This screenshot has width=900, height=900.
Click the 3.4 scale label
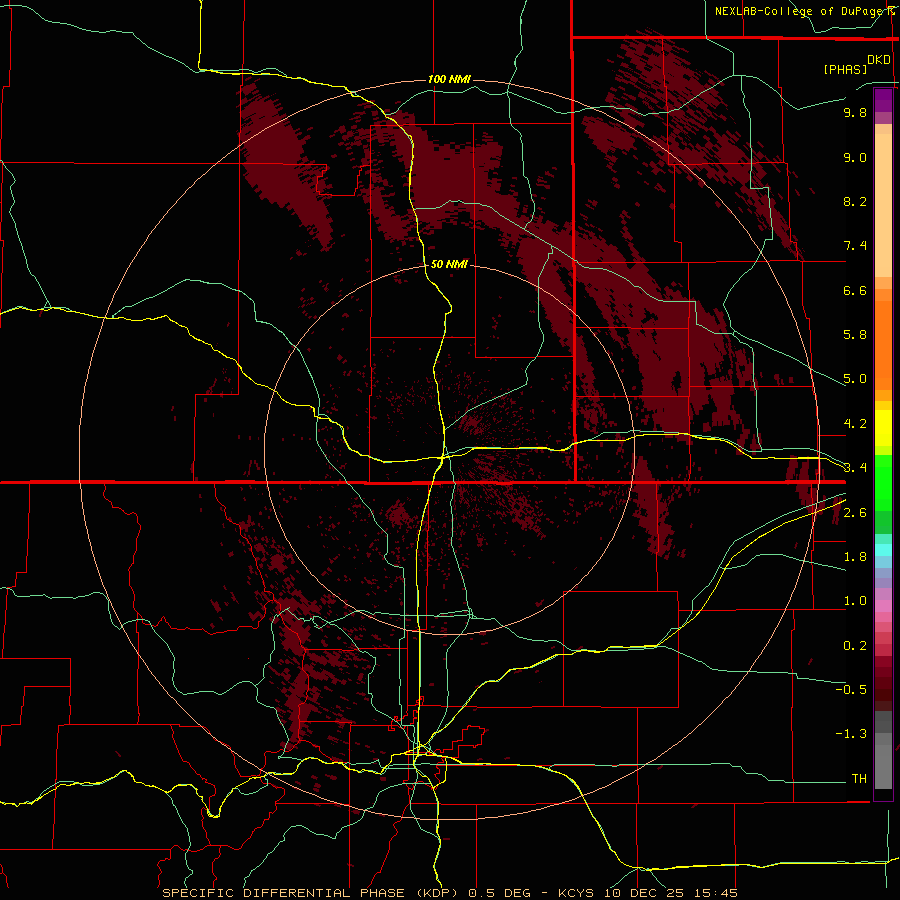click(x=855, y=468)
